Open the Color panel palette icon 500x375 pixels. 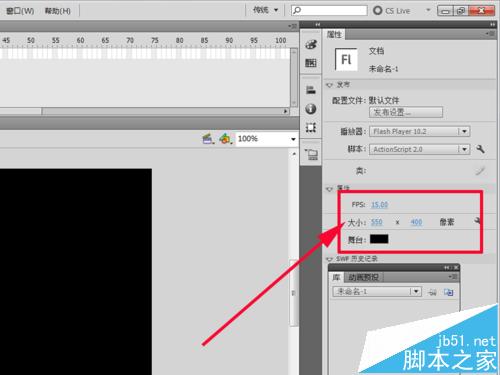311,44
